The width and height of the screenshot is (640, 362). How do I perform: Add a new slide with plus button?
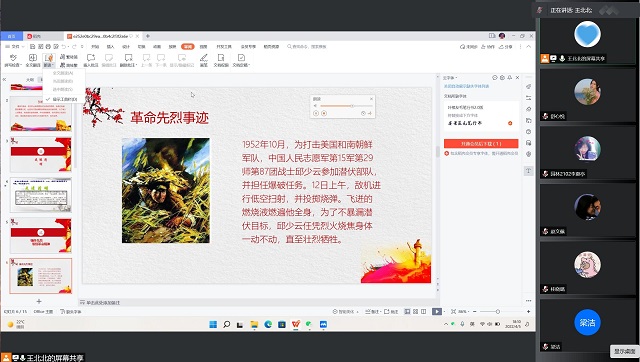(x=39, y=301)
